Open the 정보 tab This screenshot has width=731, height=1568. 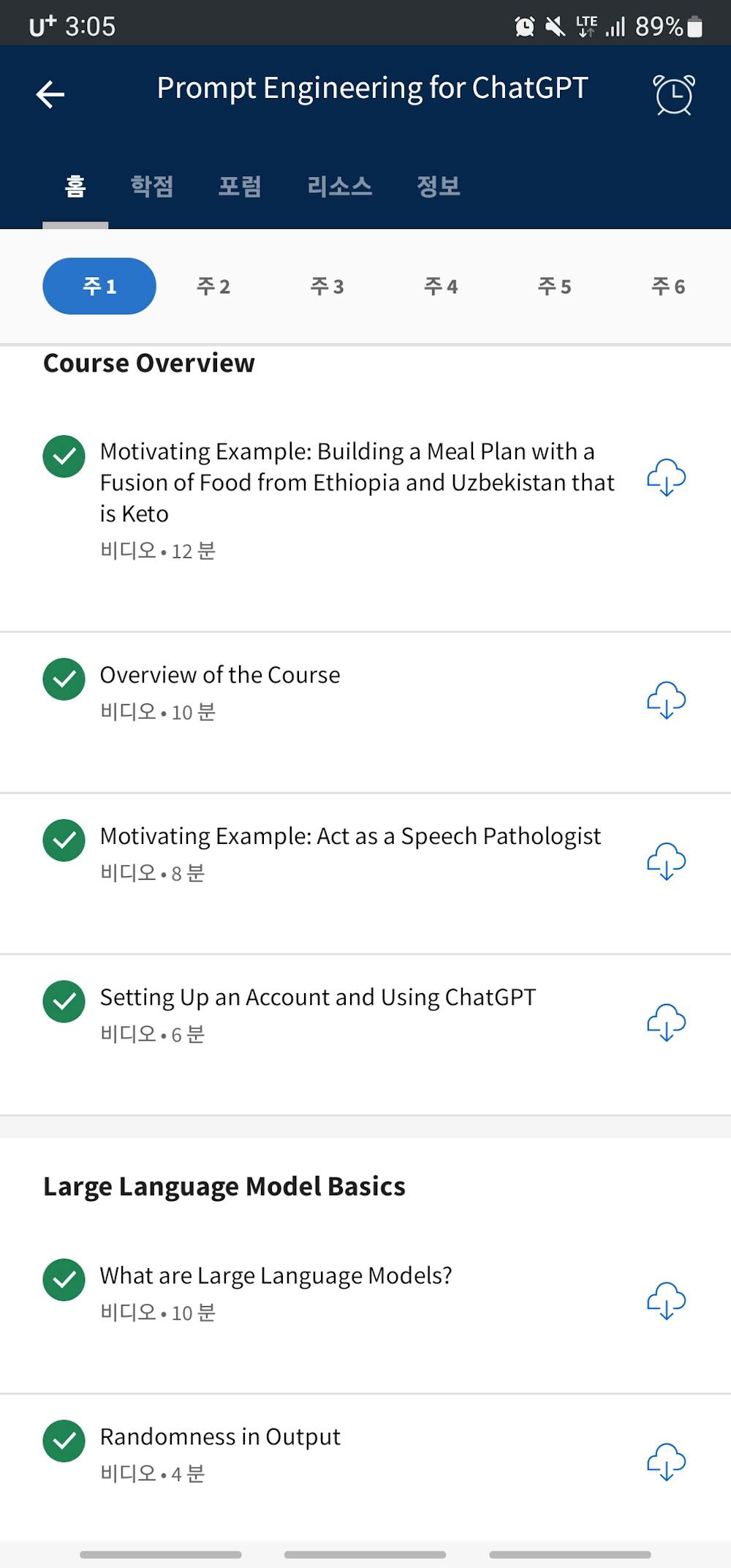pyautogui.click(x=438, y=186)
